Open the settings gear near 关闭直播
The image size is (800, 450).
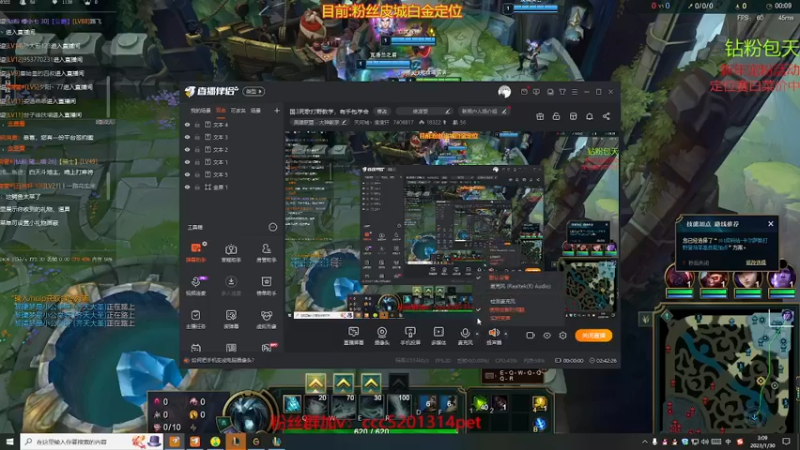click(563, 336)
